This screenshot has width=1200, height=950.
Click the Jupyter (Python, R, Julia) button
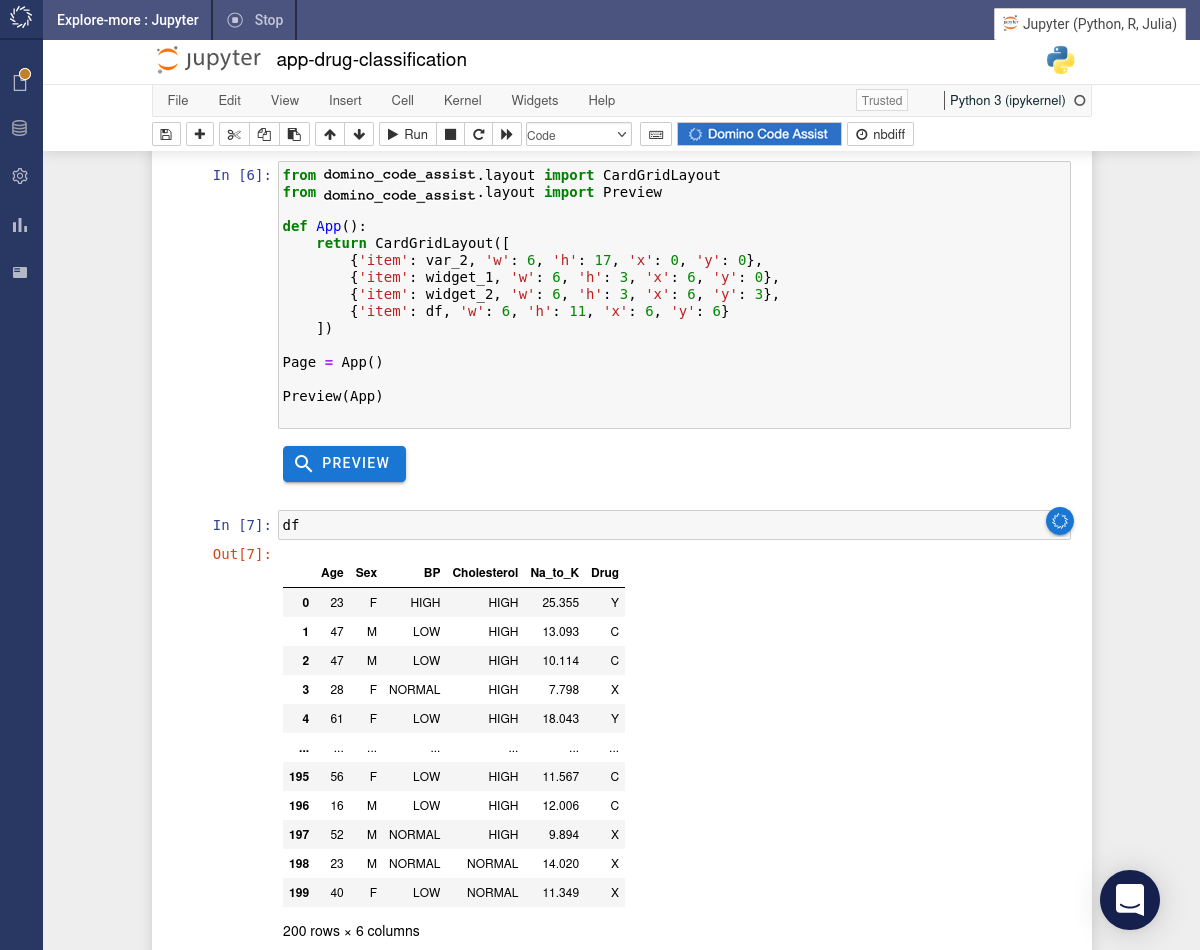pyautogui.click(x=1090, y=24)
